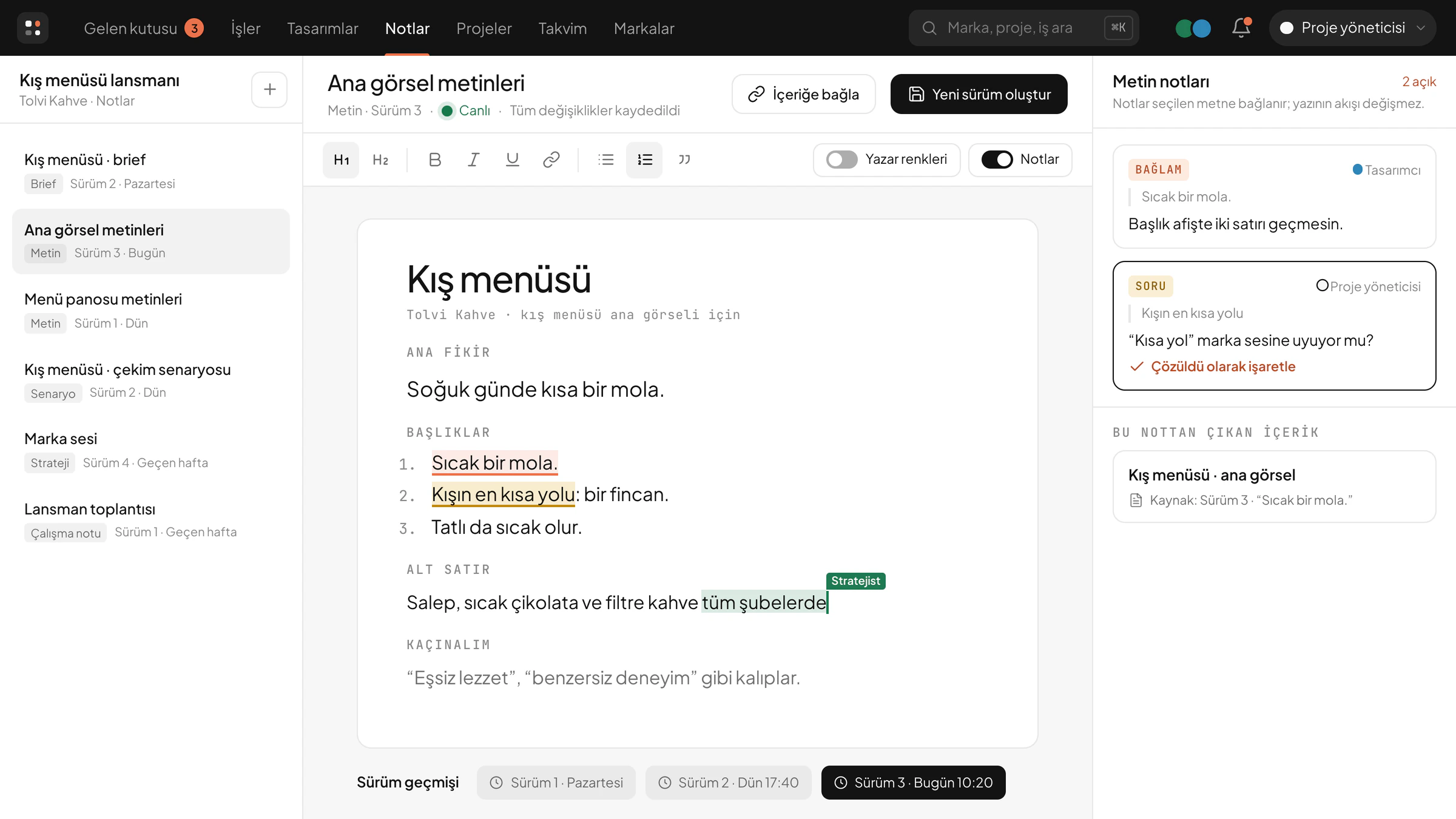Click the highlighted Kışın en kısa yolu text

[503, 494]
